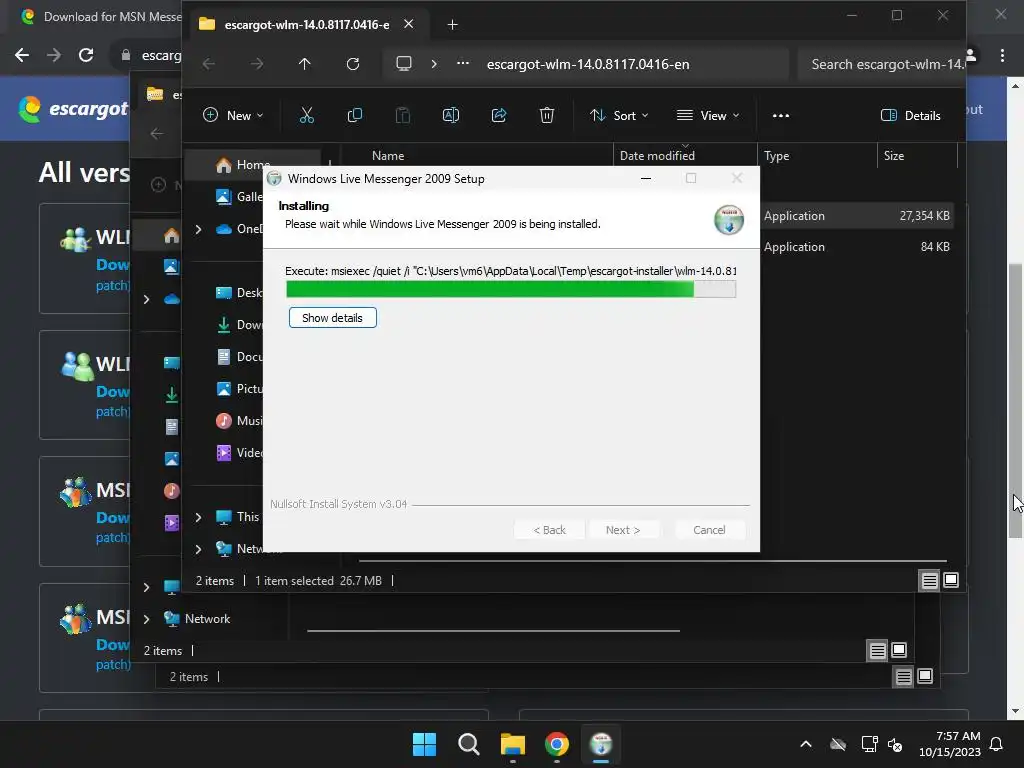
Task: Switch to large thumbnails view in status bar
Action: coord(951,581)
